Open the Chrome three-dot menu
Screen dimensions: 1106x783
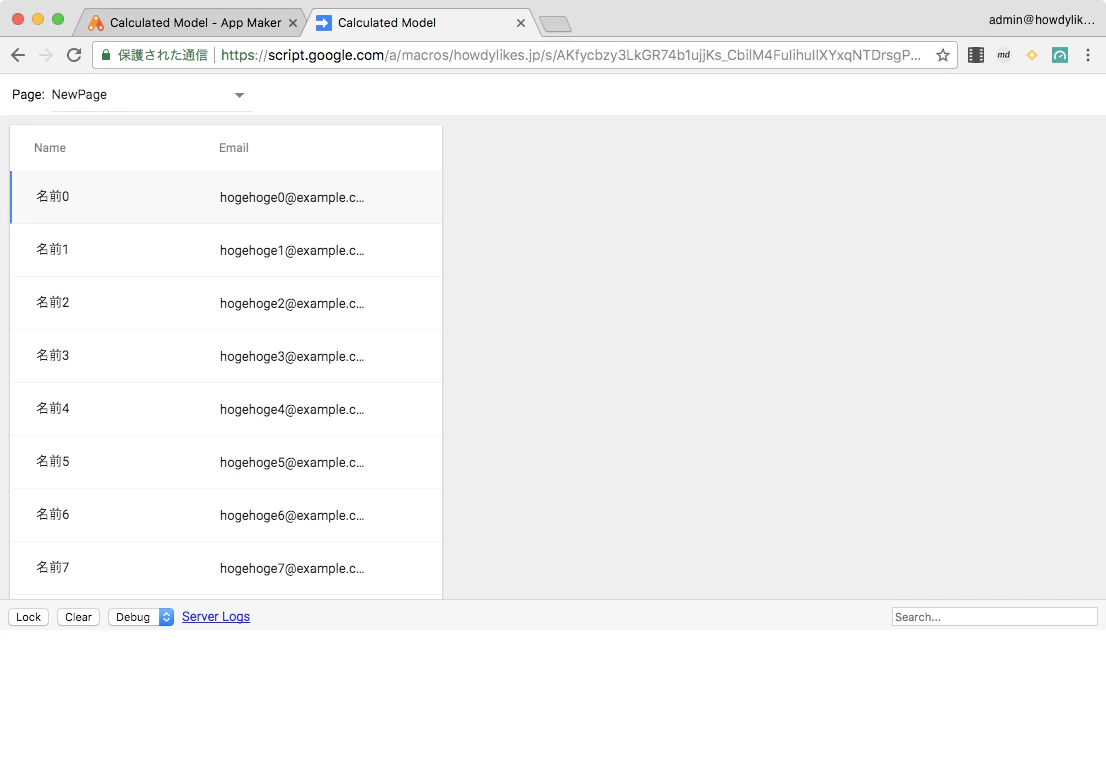click(x=1088, y=55)
